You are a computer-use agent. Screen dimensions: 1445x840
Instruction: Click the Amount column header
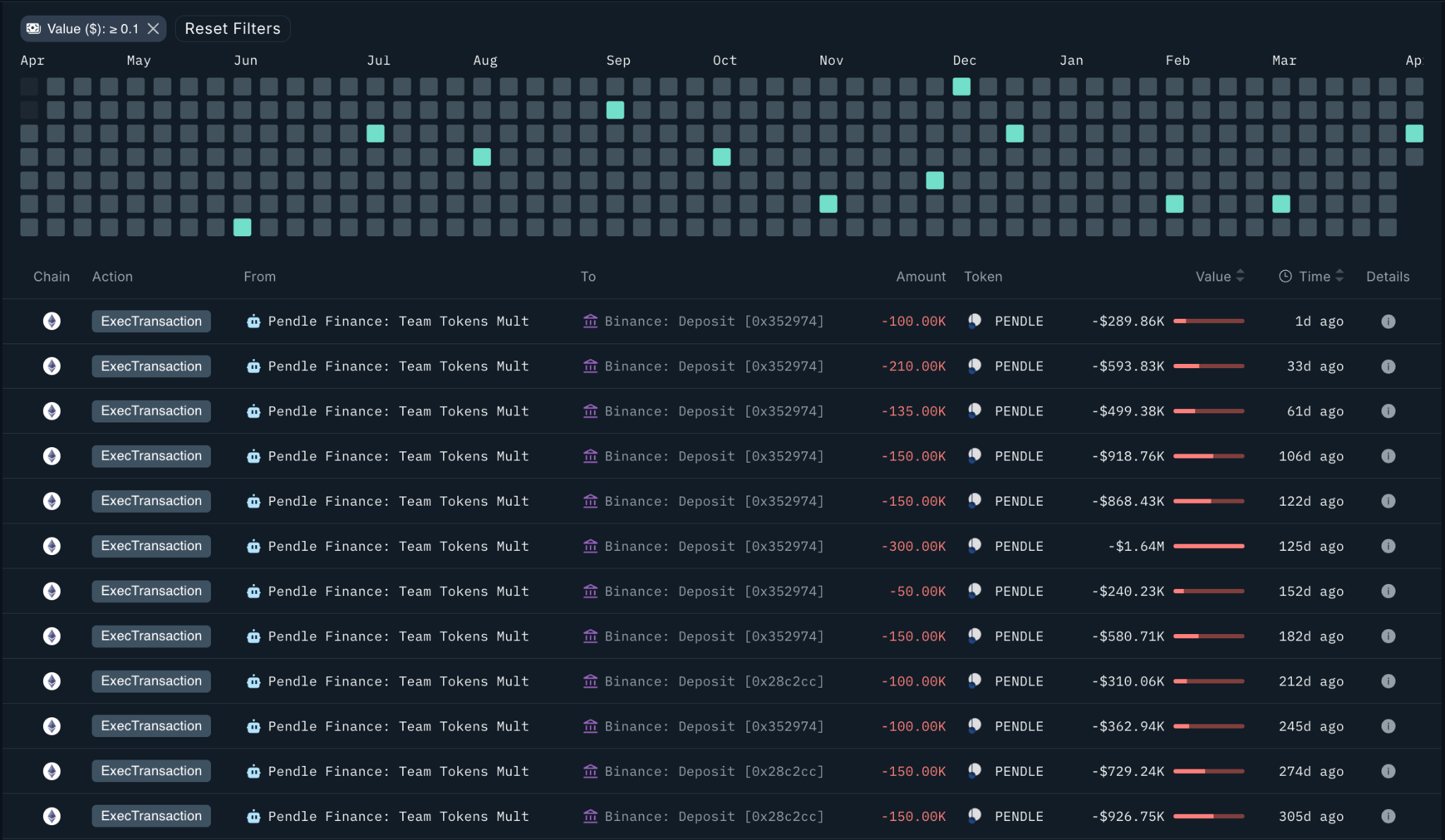(x=920, y=276)
